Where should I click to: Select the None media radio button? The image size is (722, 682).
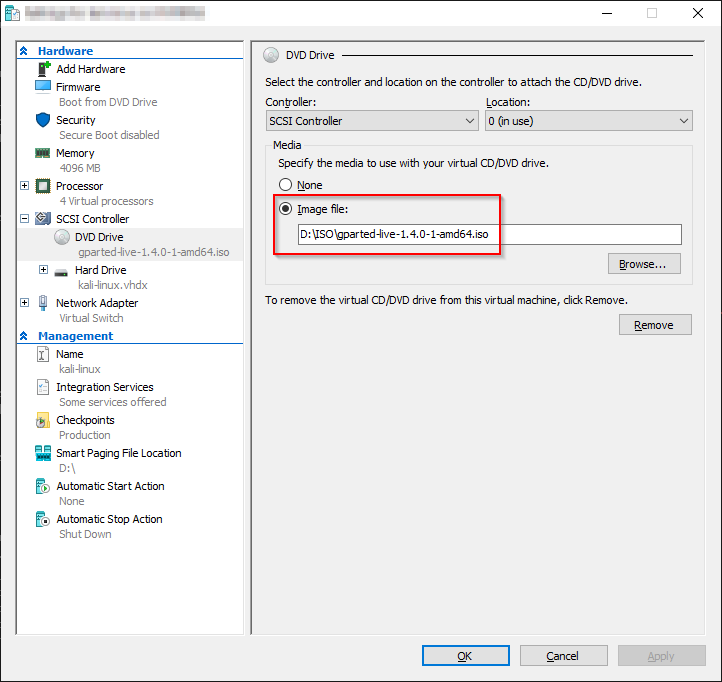click(x=286, y=185)
